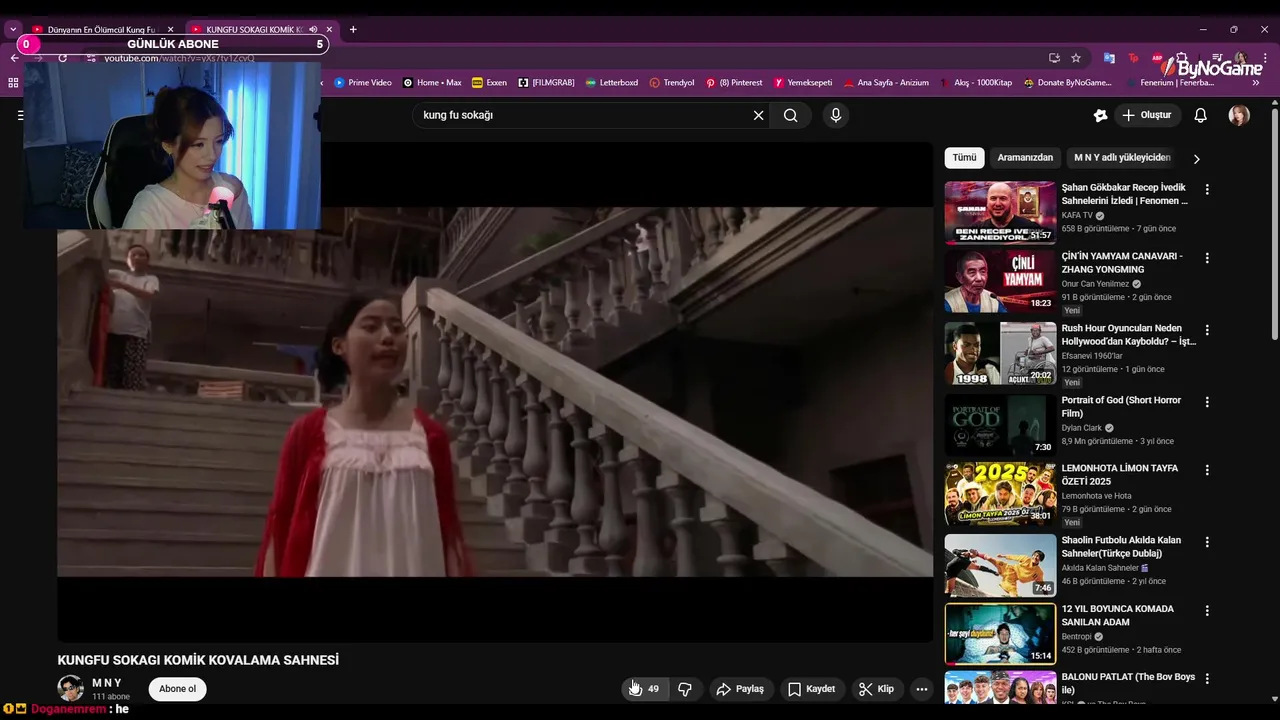Open Oluştur create menu
The width and height of the screenshot is (1280, 720).
coord(1146,115)
